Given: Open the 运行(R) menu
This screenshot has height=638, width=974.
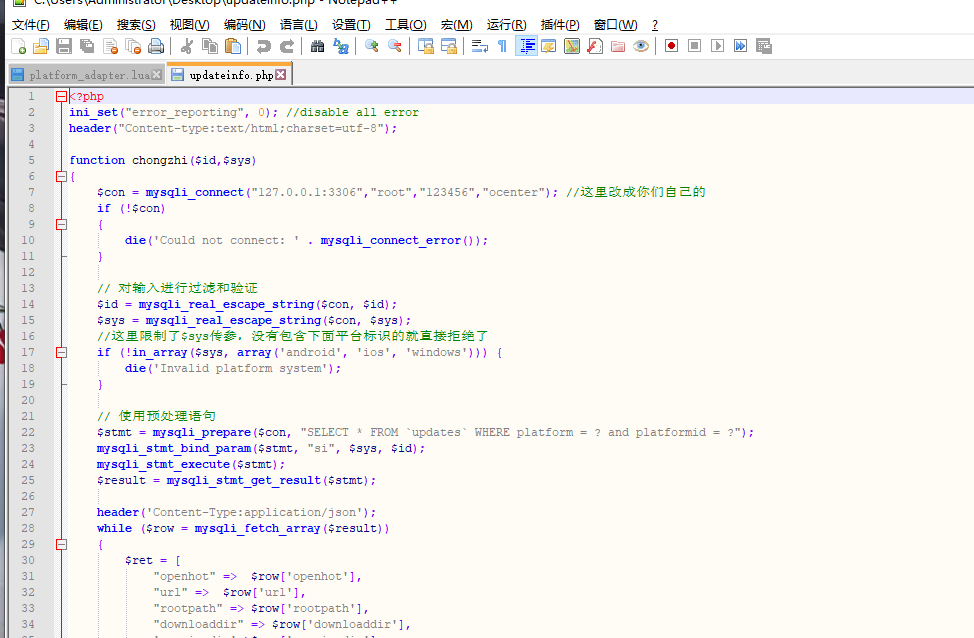Looking at the screenshot, I should point(506,25).
